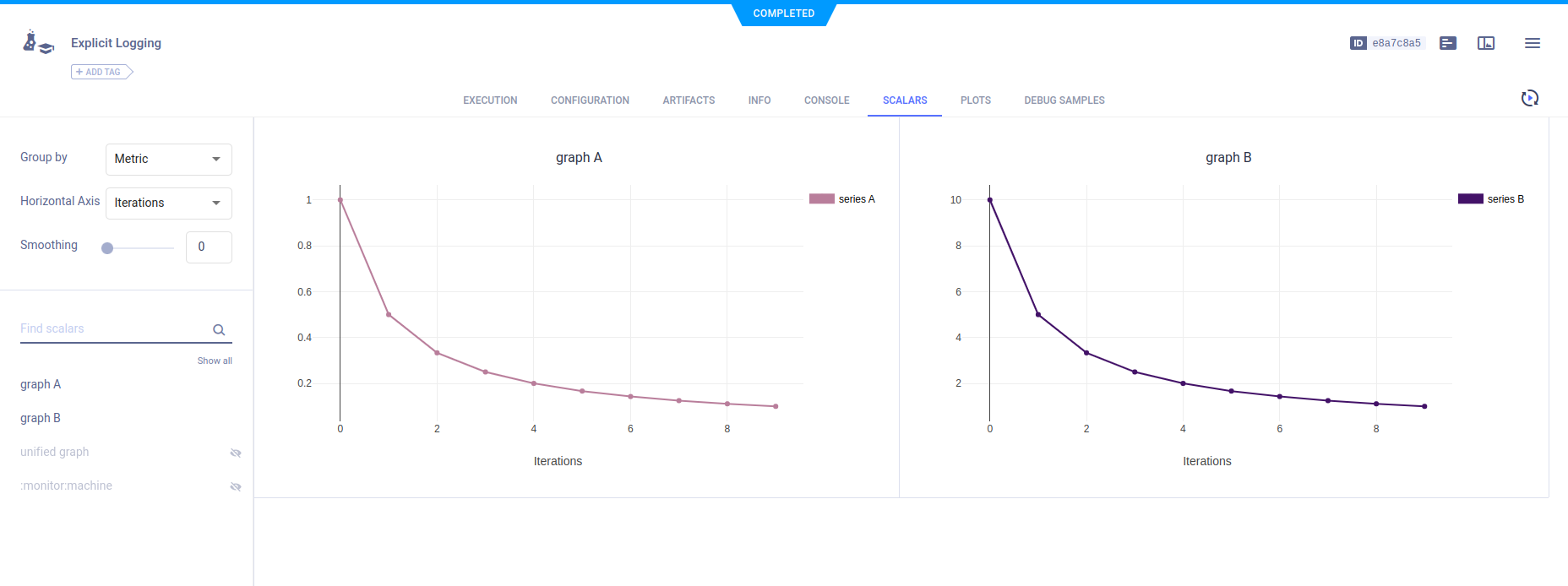Open the experiment description icon
1568x586 pixels.
coord(1448,43)
